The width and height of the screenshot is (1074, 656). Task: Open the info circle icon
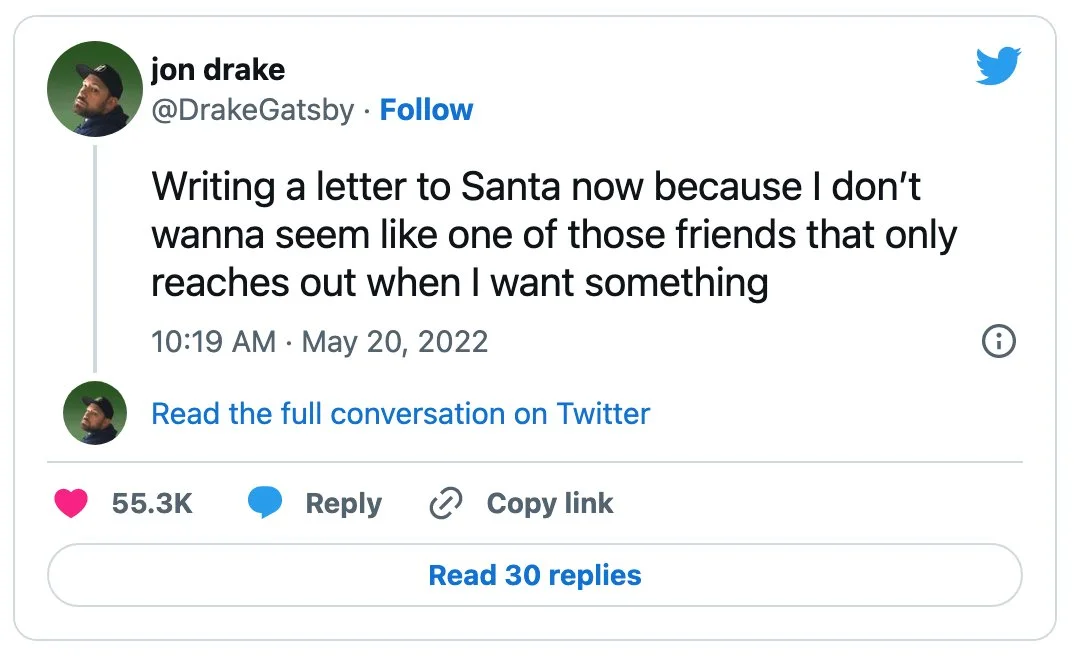(x=999, y=342)
